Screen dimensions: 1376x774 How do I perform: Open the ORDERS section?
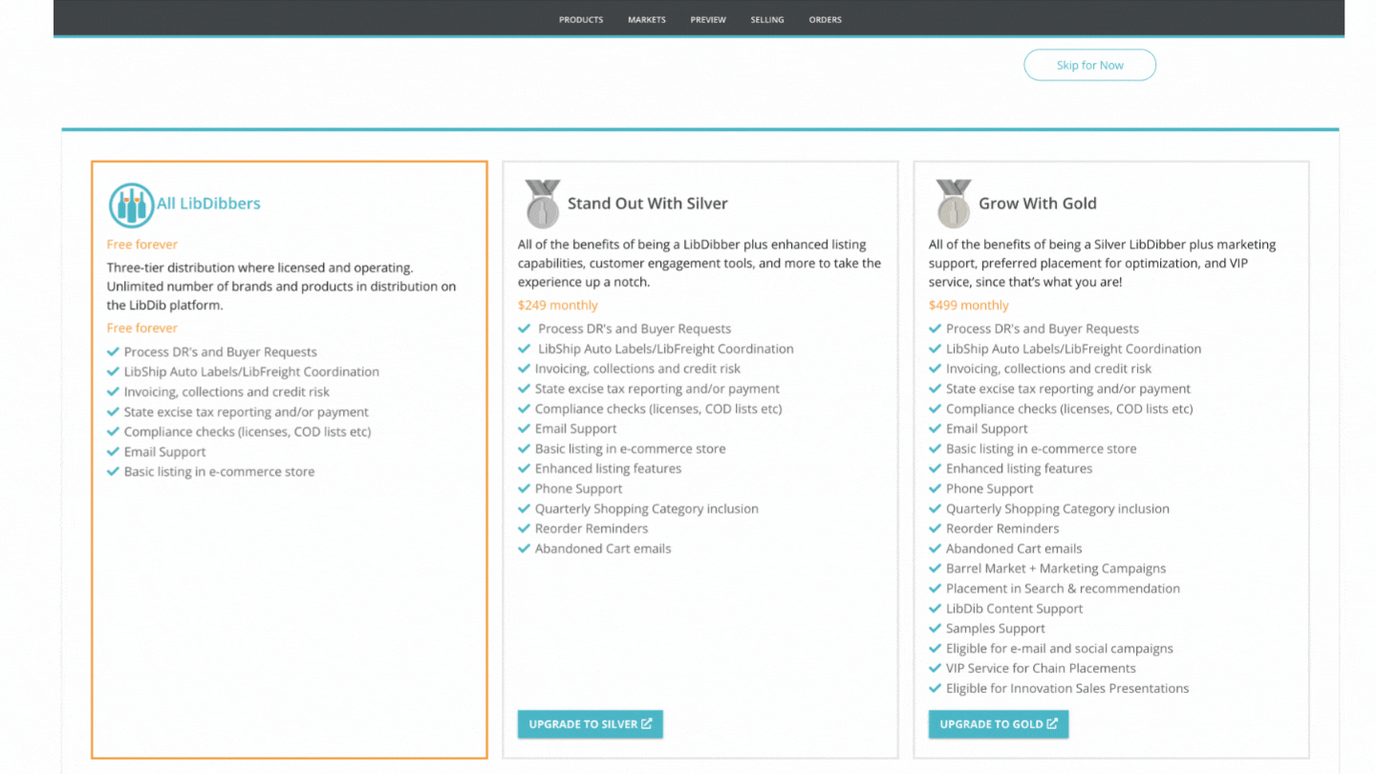coord(825,19)
